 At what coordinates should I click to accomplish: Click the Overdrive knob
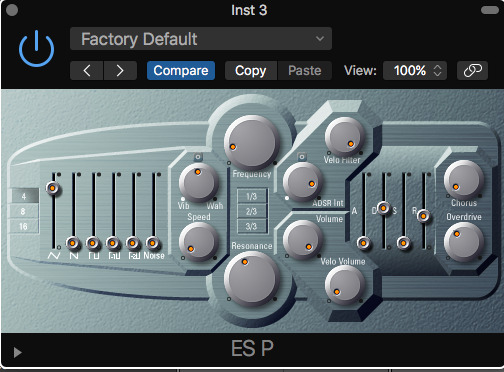pos(464,242)
